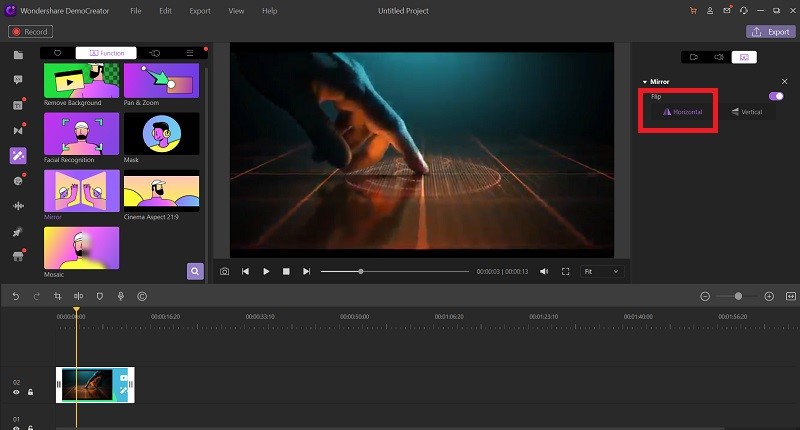Screen dimensions: 800x430
Task: Stop the preview playback
Action: 286,271
